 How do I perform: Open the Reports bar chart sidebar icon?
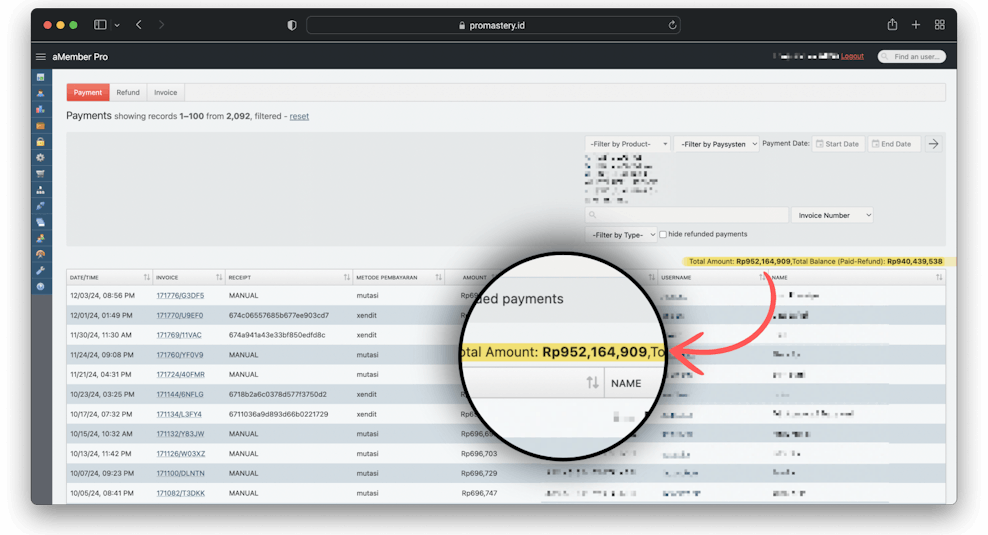[40, 109]
